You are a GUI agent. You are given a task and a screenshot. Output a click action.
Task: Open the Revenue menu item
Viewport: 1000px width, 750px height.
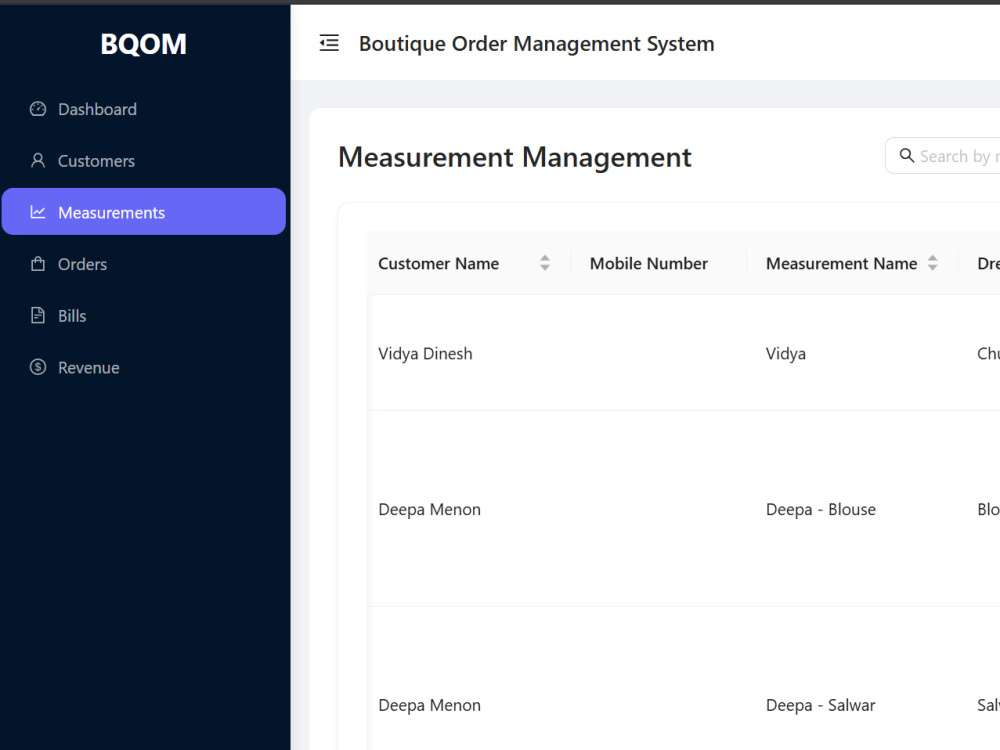143,367
